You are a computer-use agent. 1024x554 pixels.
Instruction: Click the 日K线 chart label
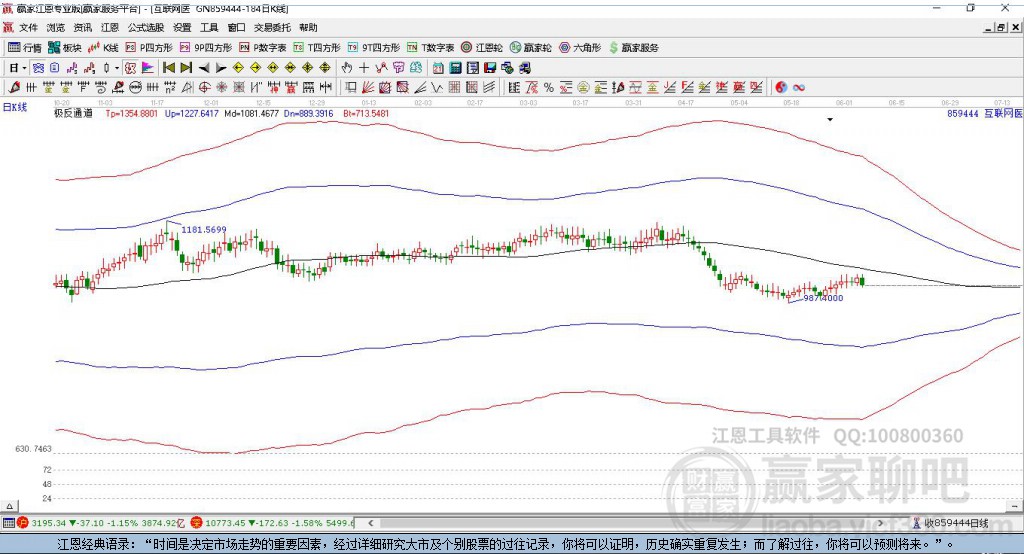[15, 107]
